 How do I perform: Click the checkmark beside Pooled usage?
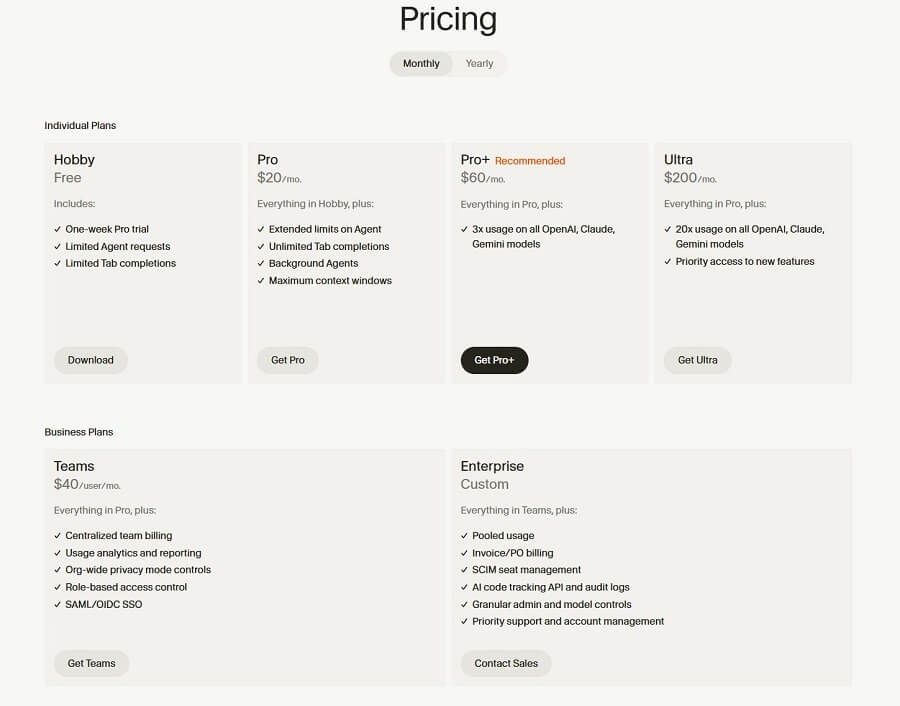(x=464, y=536)
